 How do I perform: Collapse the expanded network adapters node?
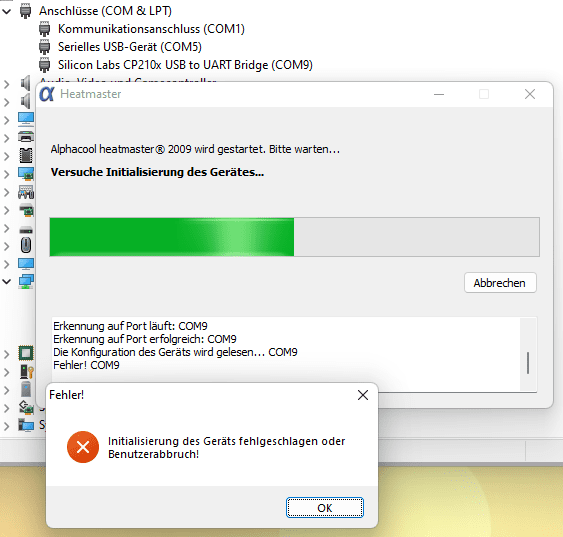(6, 281)
